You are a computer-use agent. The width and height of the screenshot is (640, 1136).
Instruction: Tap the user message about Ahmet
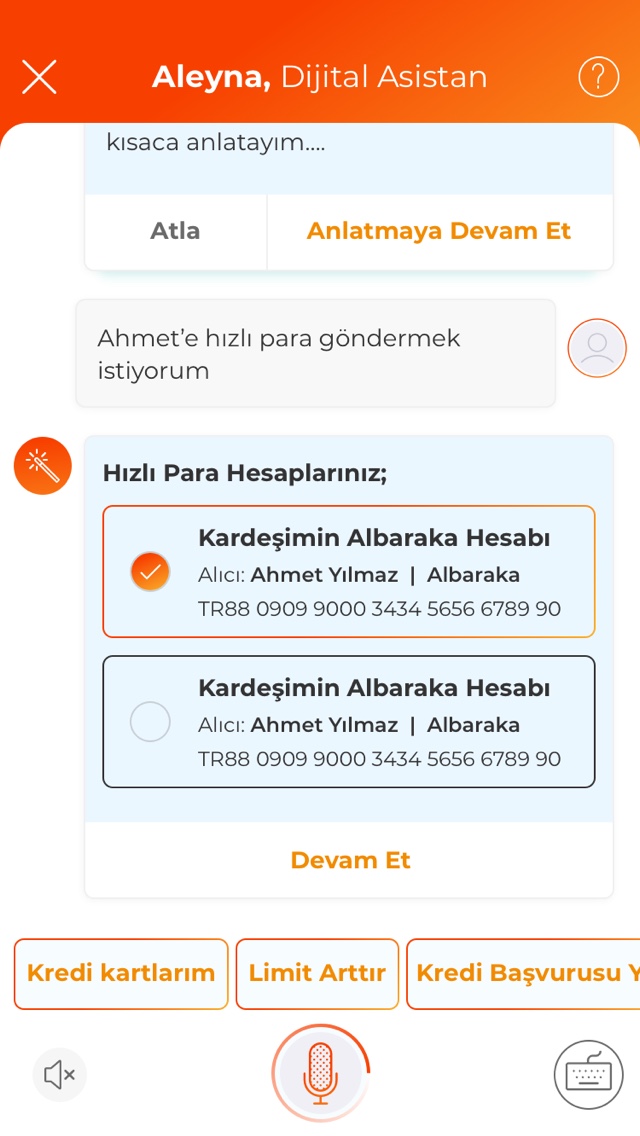[x=315, y=354]
